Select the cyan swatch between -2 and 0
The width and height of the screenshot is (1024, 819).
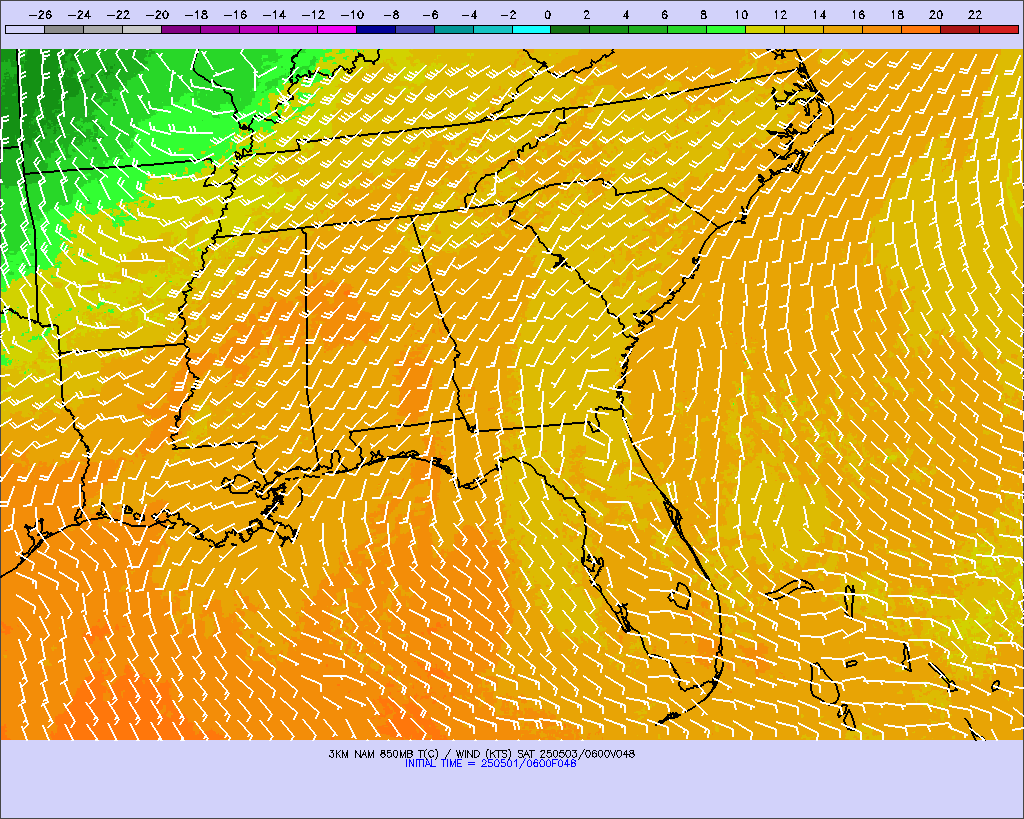tap(532, 29)
